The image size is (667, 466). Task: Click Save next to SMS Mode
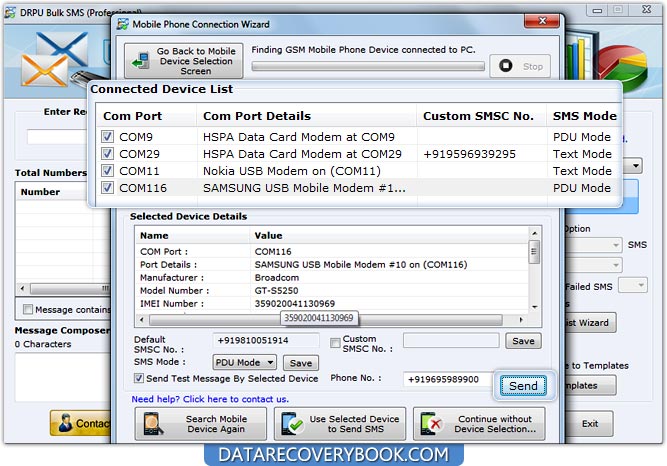point(301,363)
